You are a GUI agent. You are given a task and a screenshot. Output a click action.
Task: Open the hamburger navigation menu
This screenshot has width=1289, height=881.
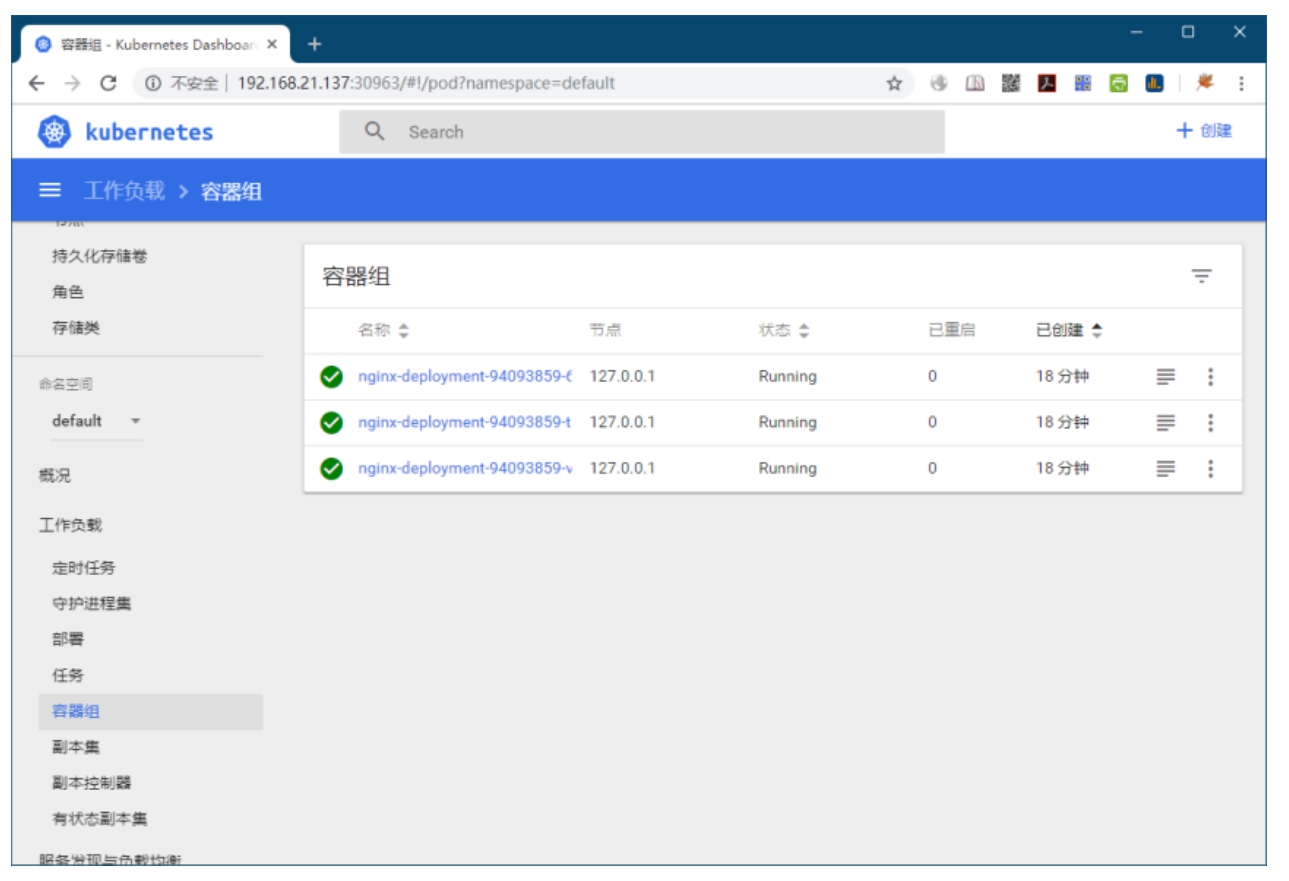click(50, 191)
